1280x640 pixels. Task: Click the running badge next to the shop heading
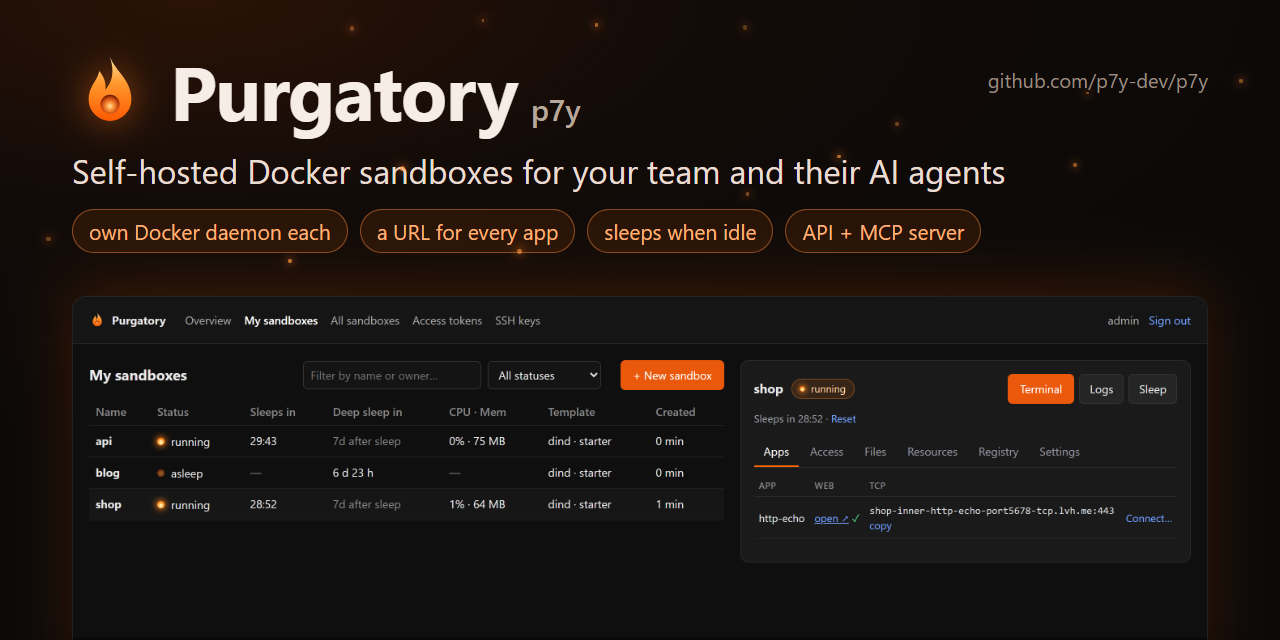click(823, 389)
